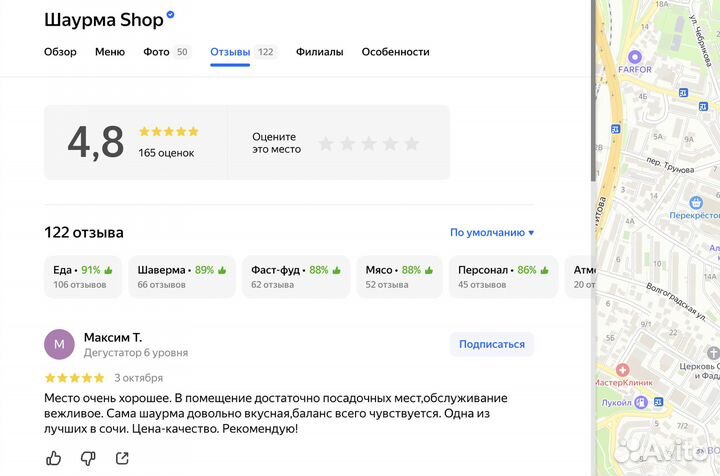
Task: Click the МастерКлиник map marker
Action: (622, 370)
